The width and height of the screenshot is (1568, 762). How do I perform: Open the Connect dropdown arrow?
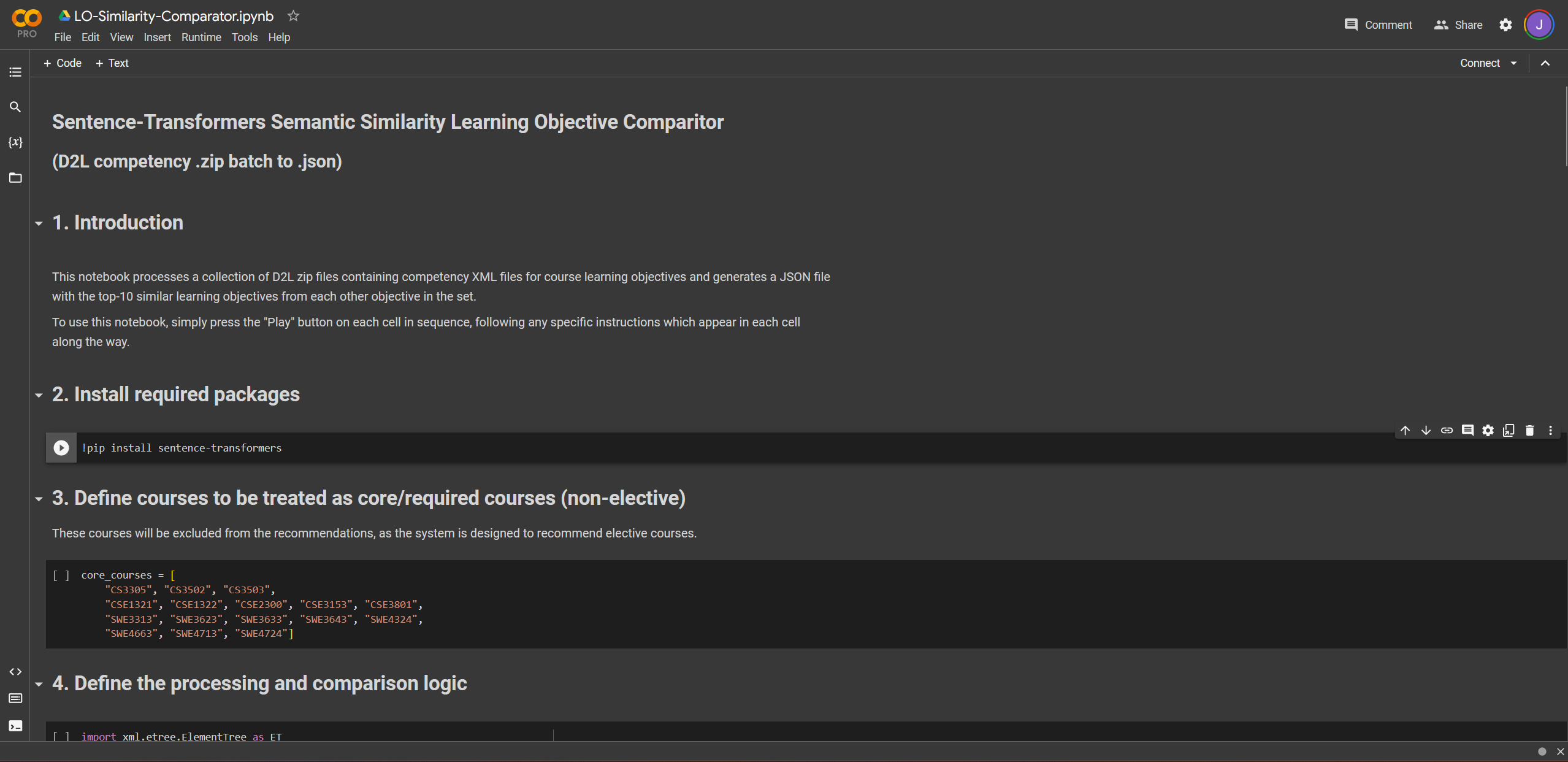click(1513, 63)
